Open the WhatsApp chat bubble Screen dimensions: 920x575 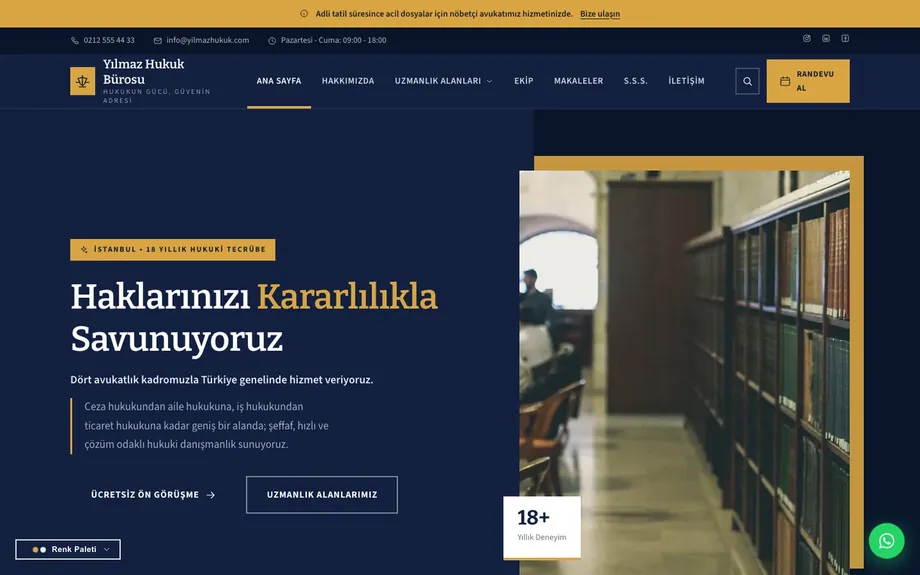tap(887, 540)
